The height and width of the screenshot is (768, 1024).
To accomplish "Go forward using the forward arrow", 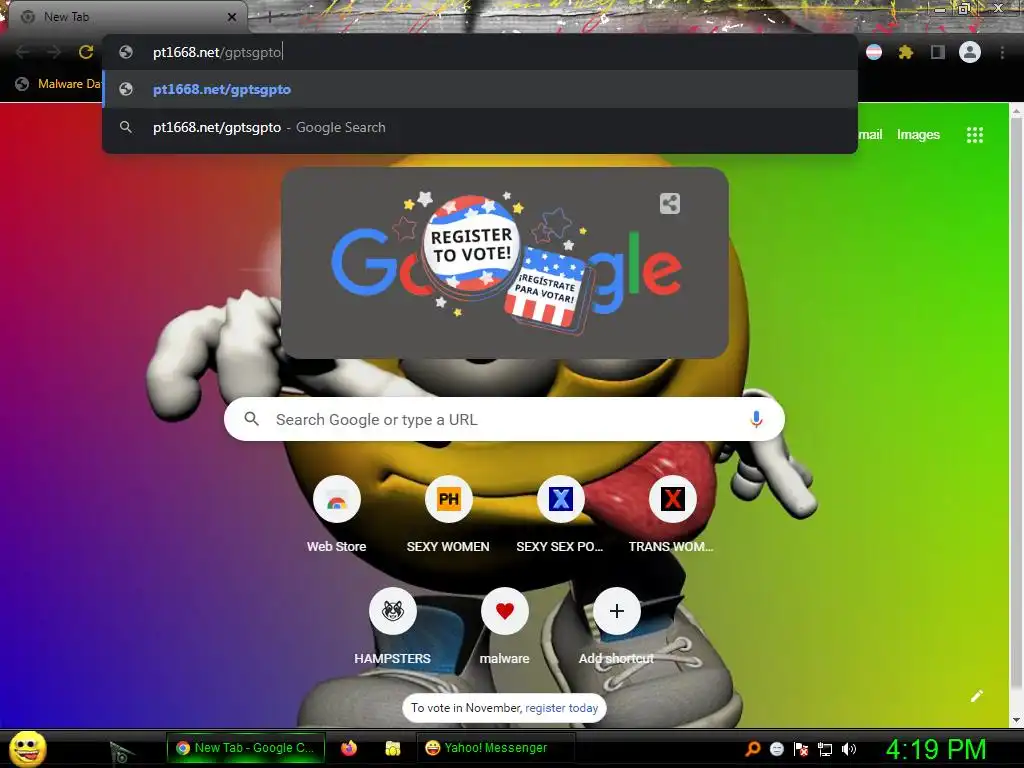I will click(x=54, y=52).
